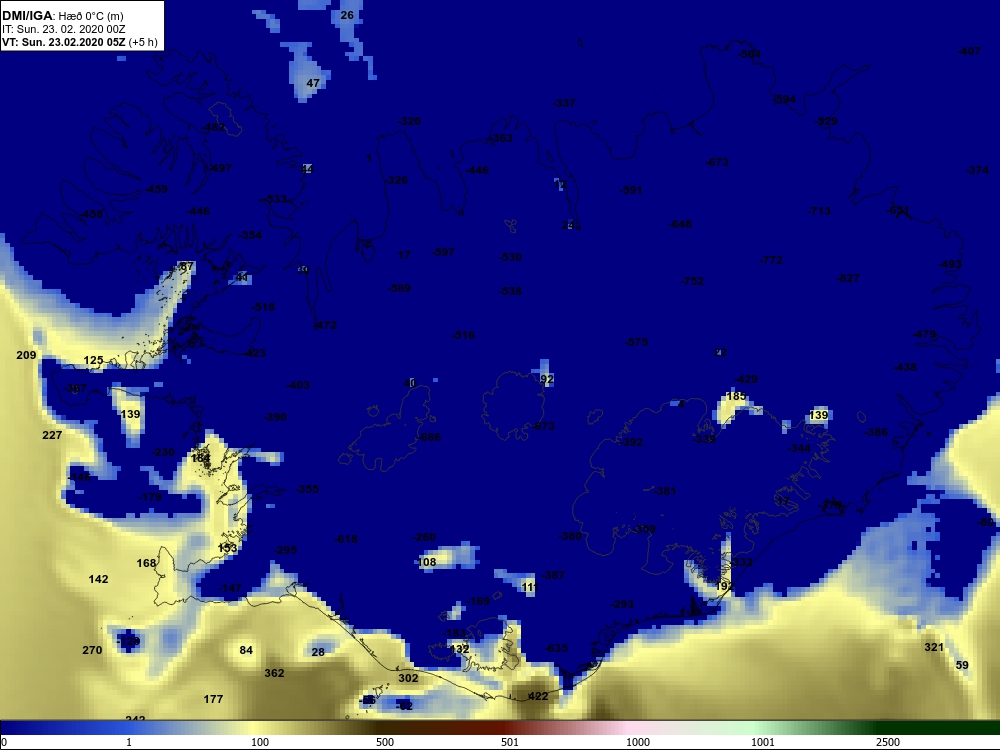Click the map value 92

pos(547,379)
